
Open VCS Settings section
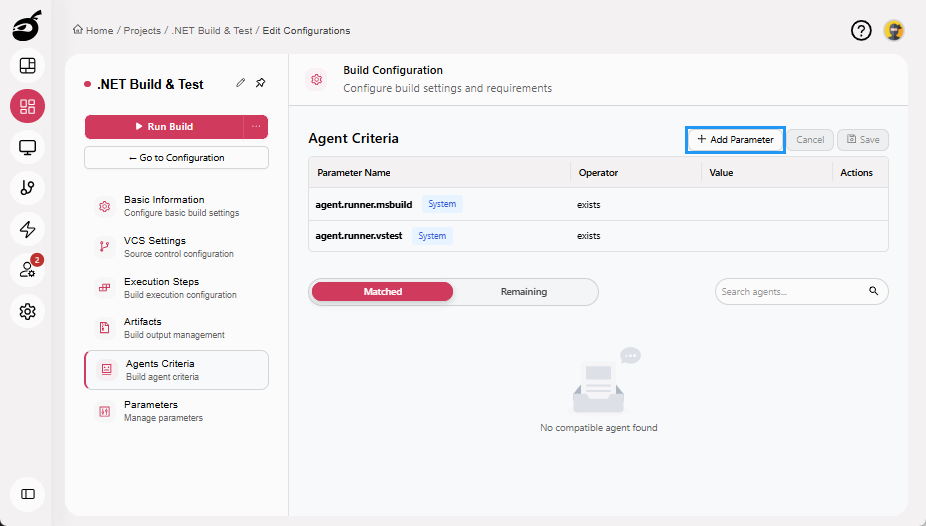[x=177, y=247]
